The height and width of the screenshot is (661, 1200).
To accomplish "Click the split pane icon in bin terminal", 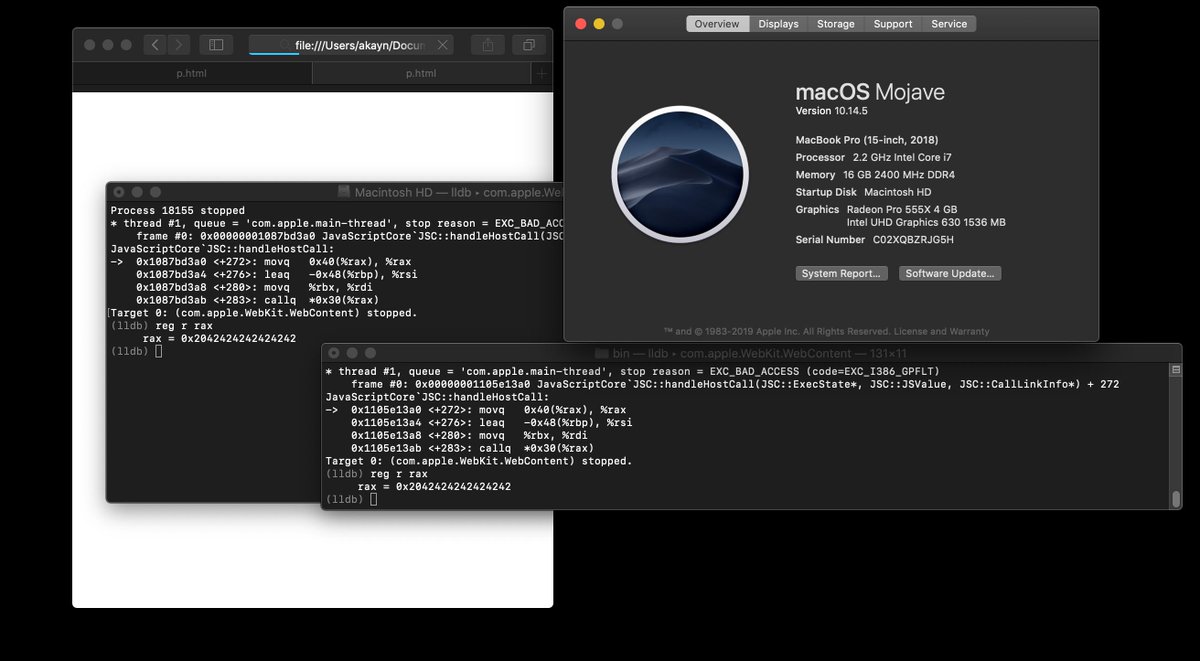I will pos(1176,370).
